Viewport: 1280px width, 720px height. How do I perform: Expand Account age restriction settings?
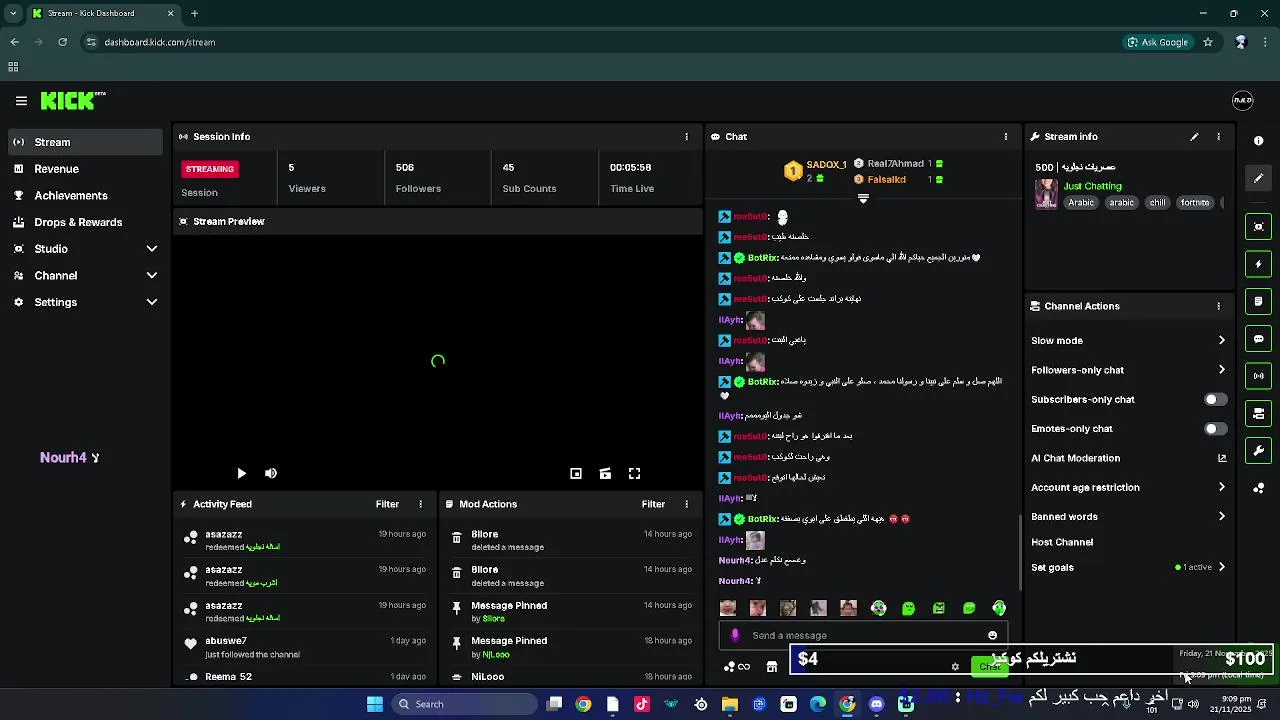[1129, 487]
